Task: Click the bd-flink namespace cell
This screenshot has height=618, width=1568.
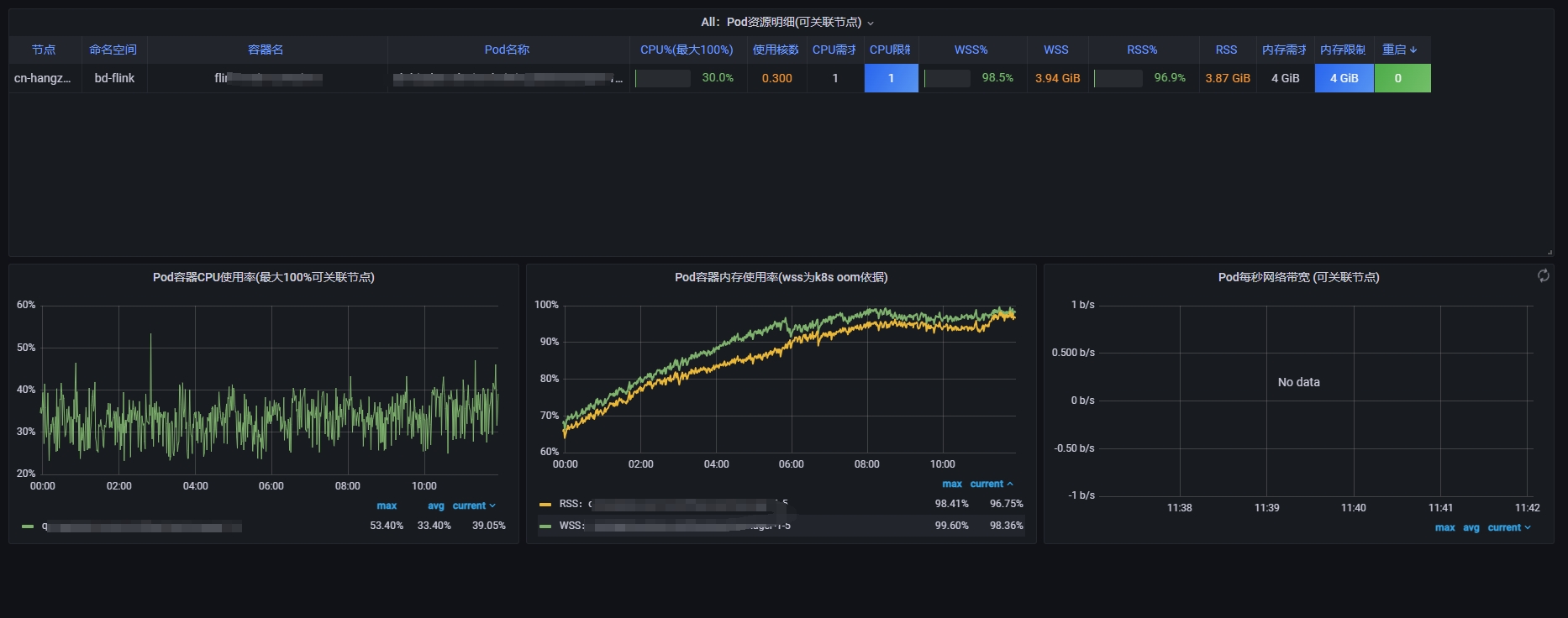Action: pyautogui.click(x=114, y=78)
